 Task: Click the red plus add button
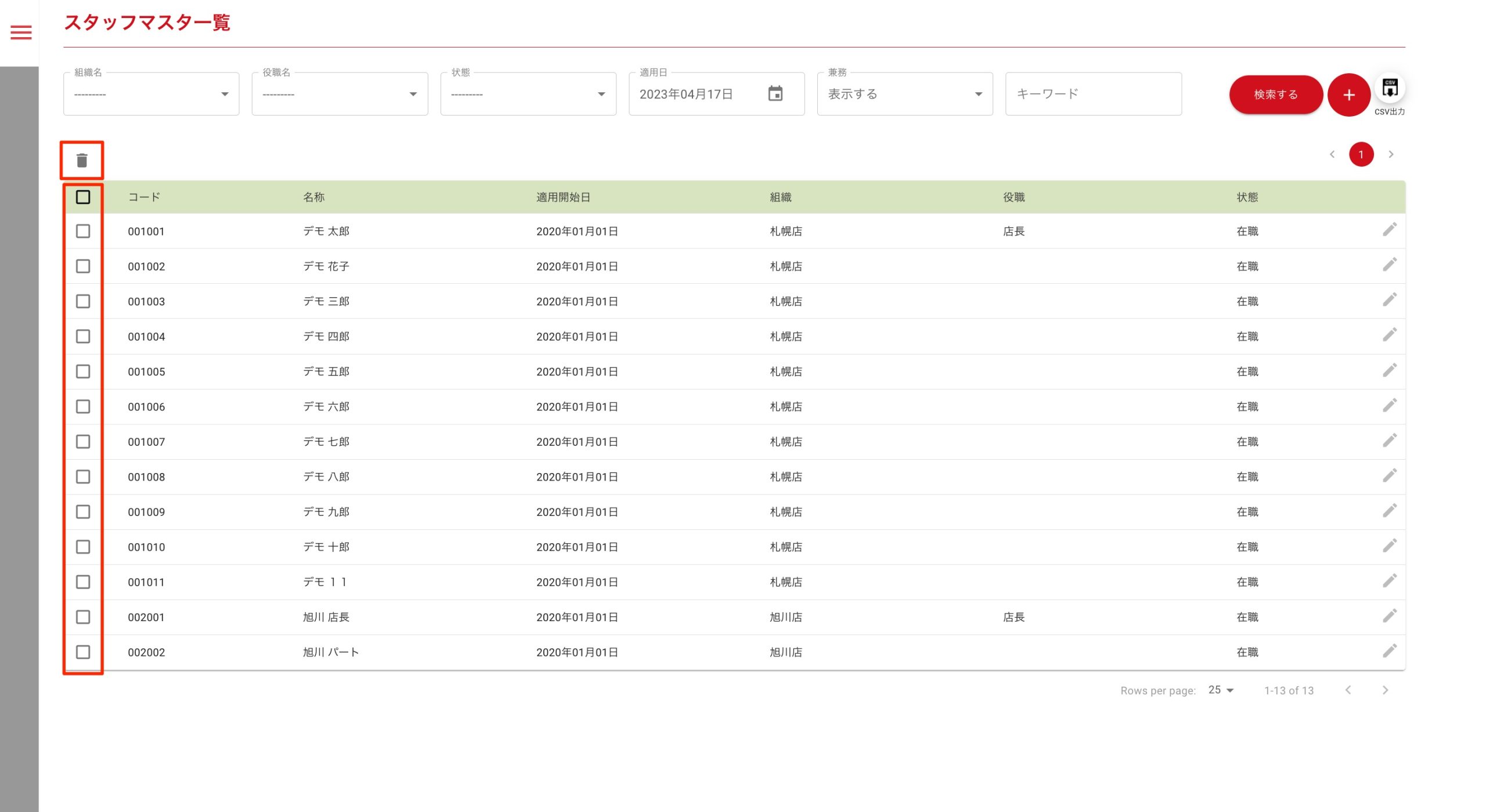pos(1348,95)
